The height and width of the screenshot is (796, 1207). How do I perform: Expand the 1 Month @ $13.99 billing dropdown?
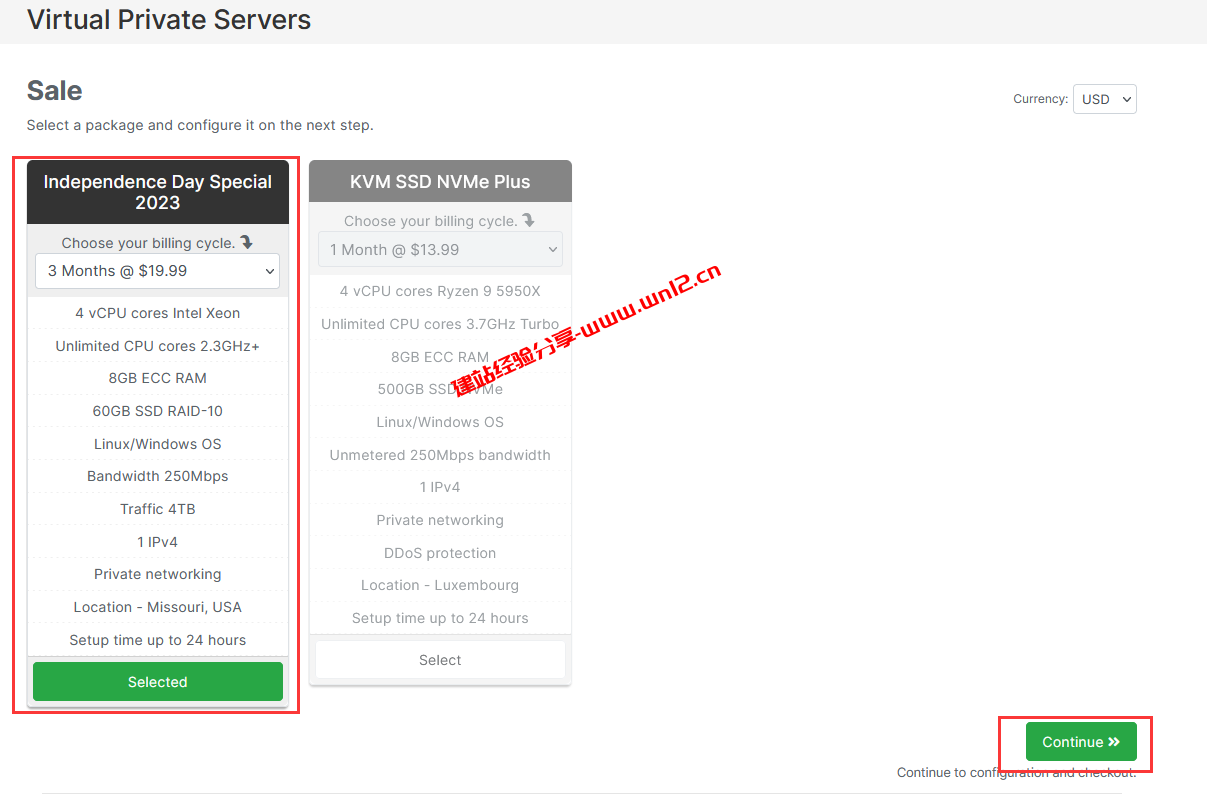click(440, 250)
